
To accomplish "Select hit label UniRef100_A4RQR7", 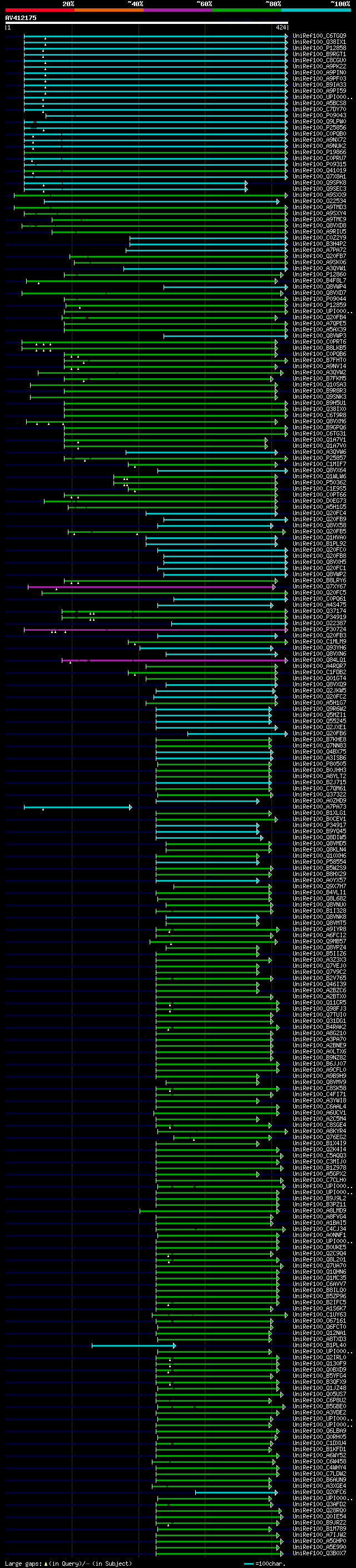I will (319, 666).
